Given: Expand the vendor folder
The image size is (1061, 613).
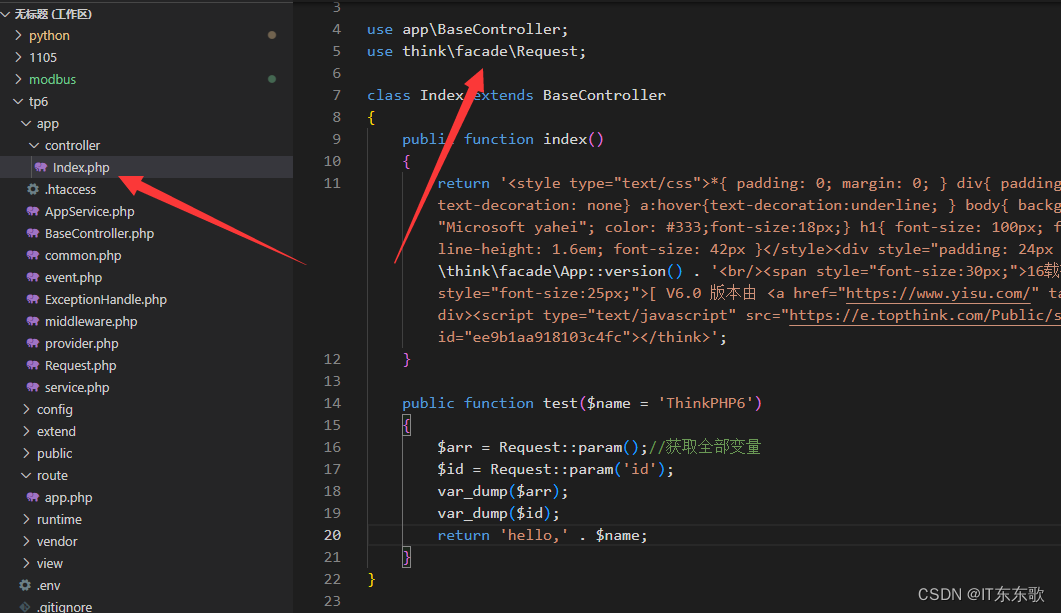Looking at the screenshot, I should point(26,541).
